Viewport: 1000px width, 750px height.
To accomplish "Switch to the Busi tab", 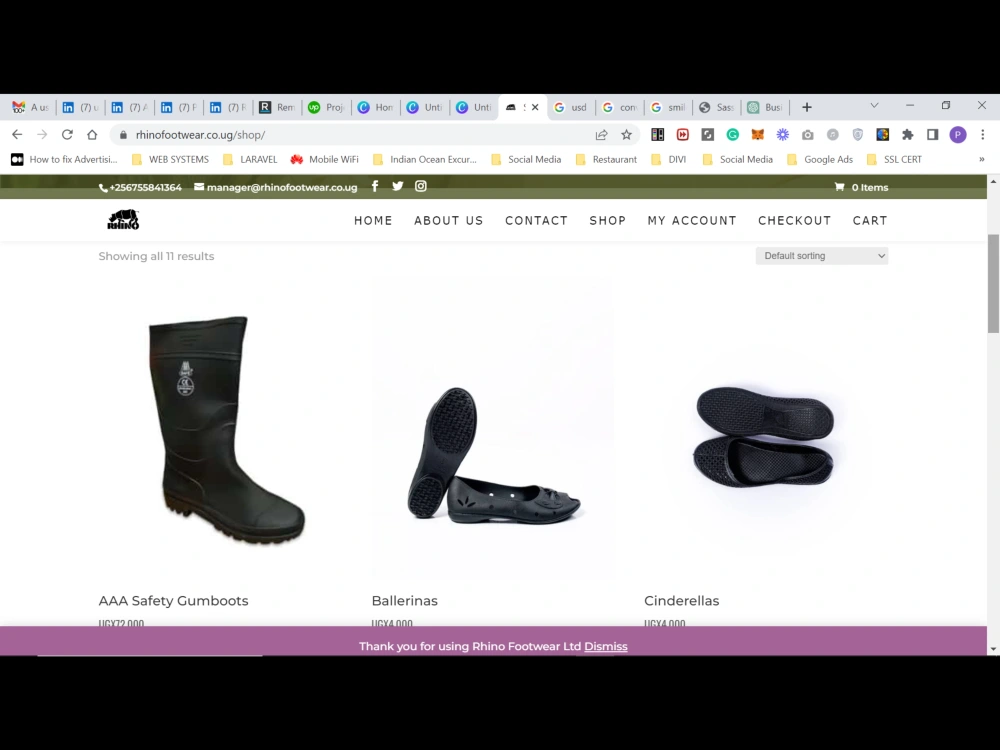I will 765,107.
